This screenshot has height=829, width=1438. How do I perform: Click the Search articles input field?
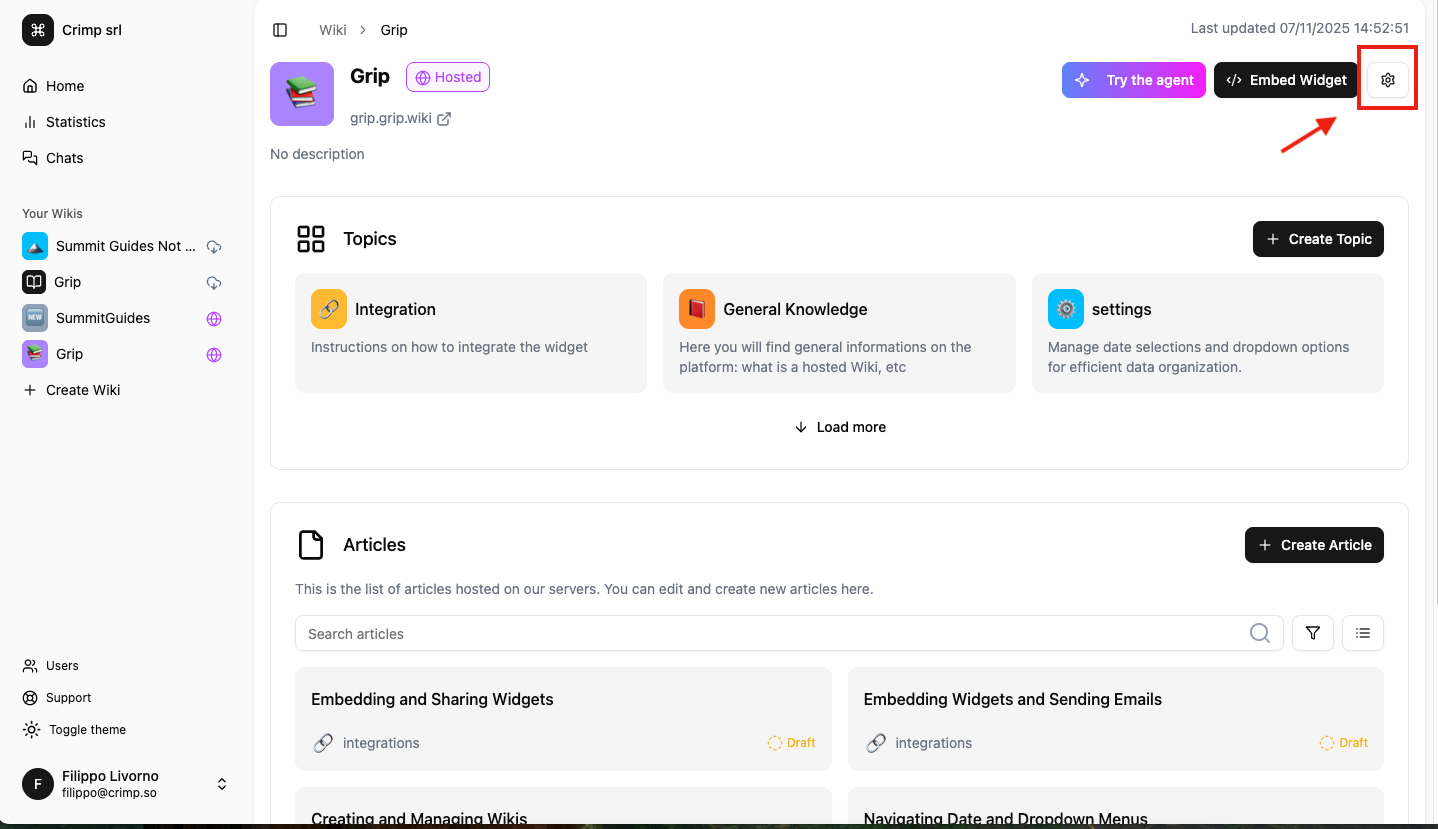pyautogui.click(x=770, y=633)
